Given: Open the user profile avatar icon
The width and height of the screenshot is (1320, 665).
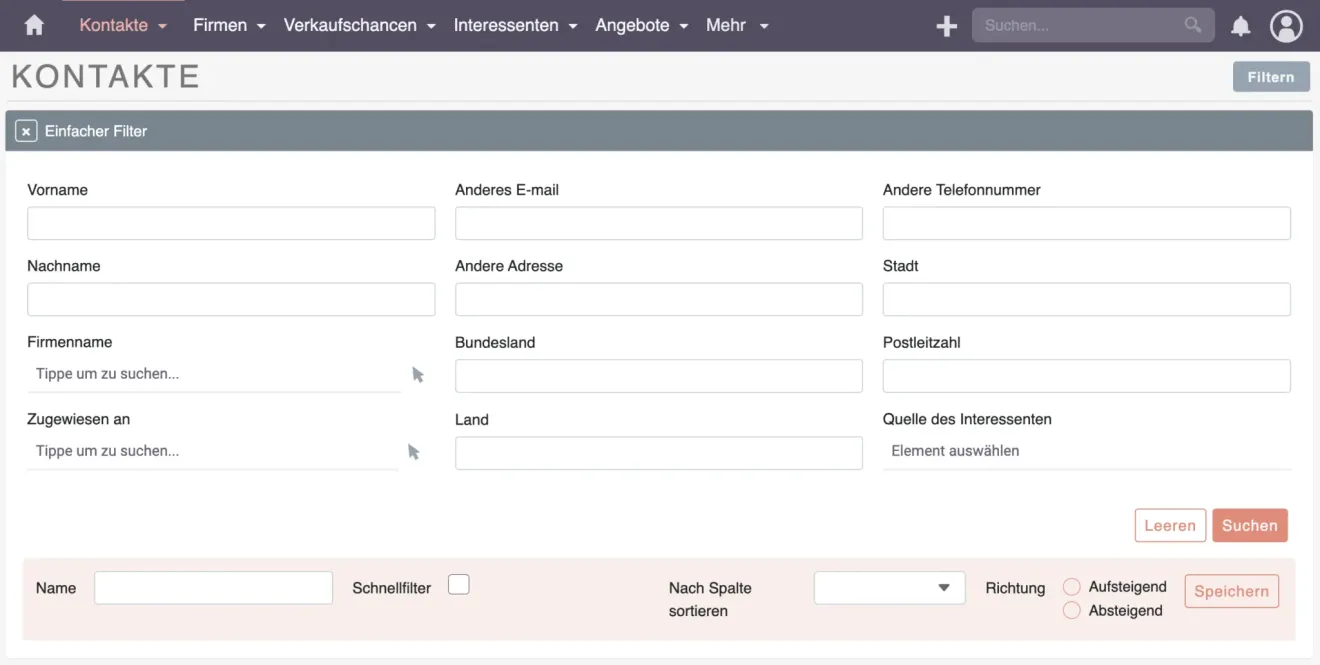Looking at the screenshot, I should point(1286,25).
